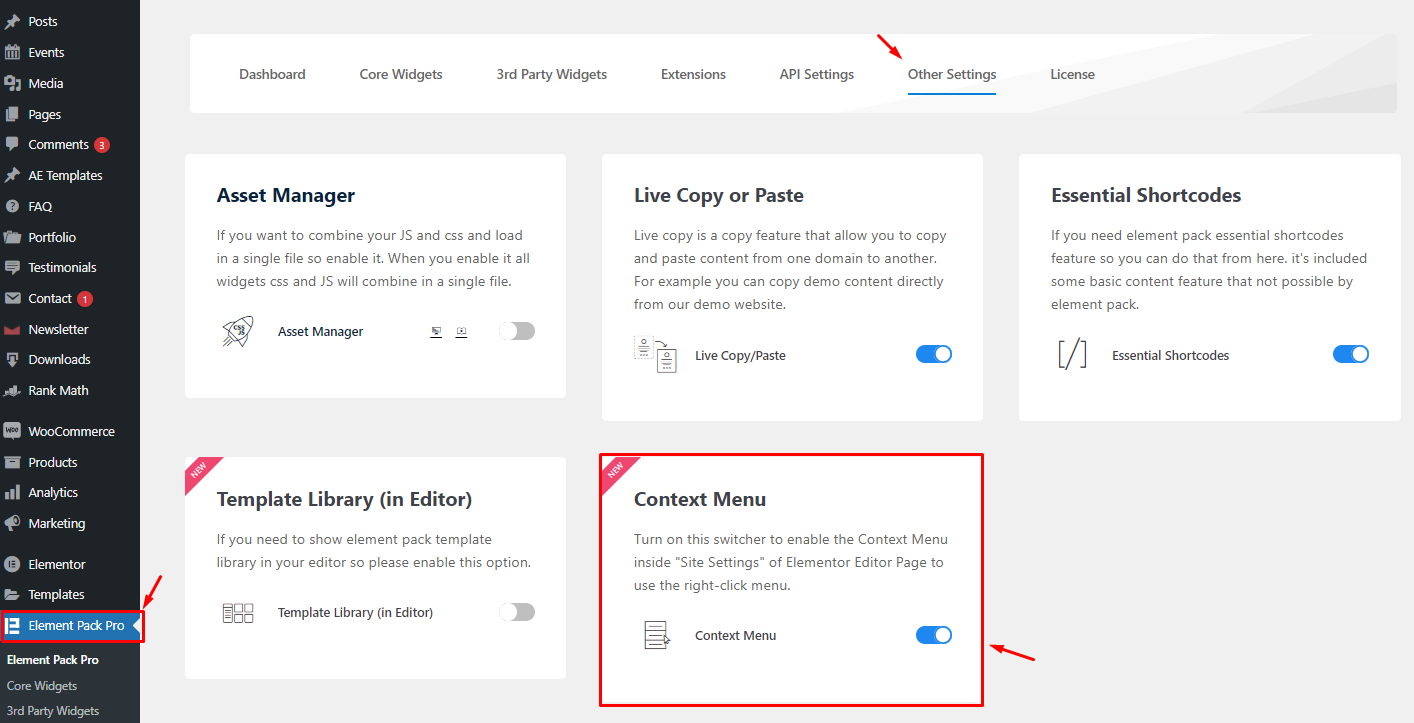
Task: Click the FAQ question mark icon
Action: coord(12,206)
